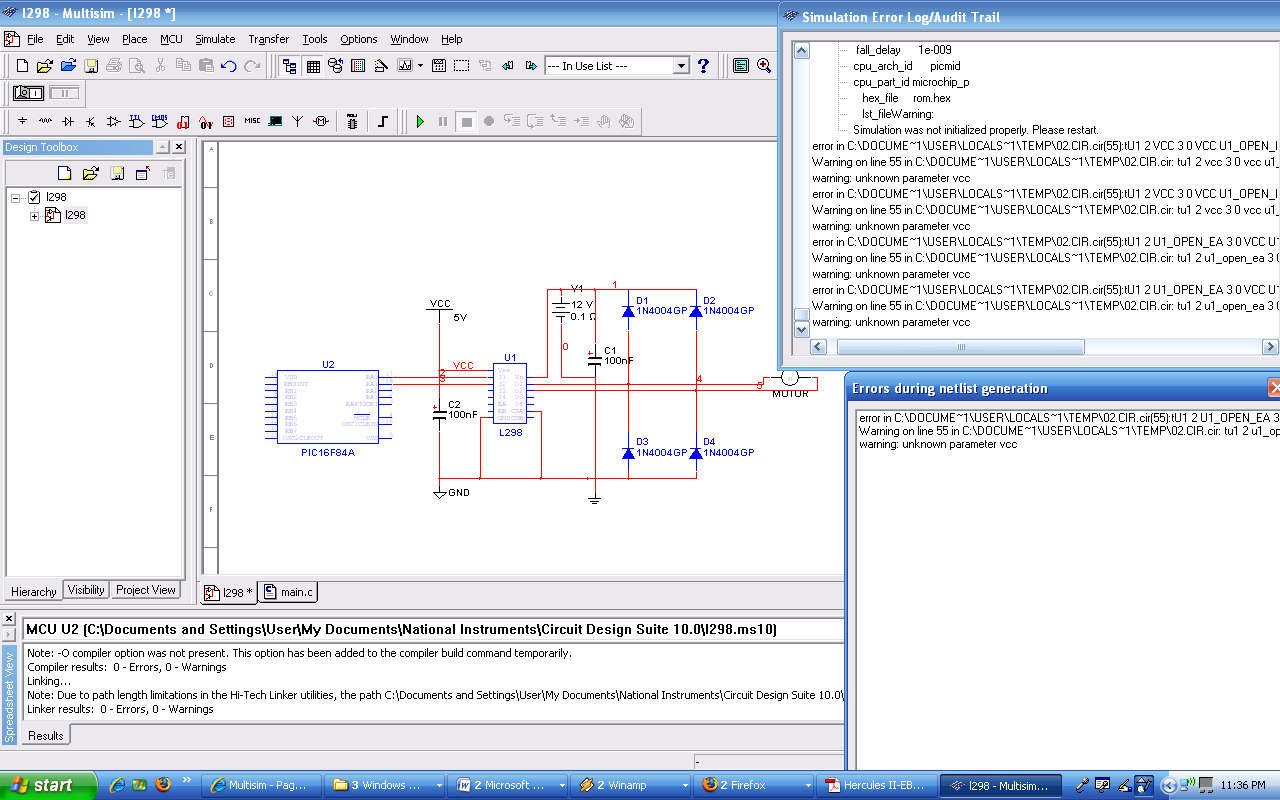The width and height of the screenshot is (1280, 800).
Task: Click the Save icon in main toolbar
Action: tap(91, 66)
